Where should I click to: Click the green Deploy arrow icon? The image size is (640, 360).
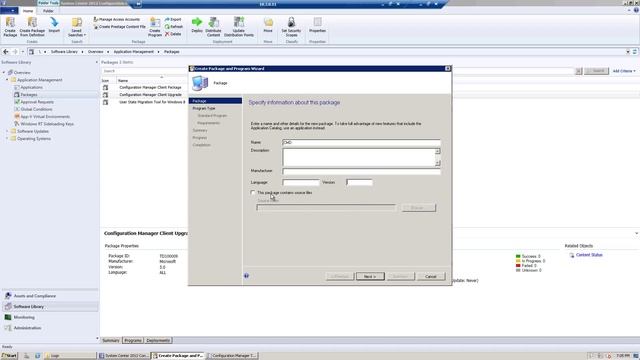click(197, 25)
